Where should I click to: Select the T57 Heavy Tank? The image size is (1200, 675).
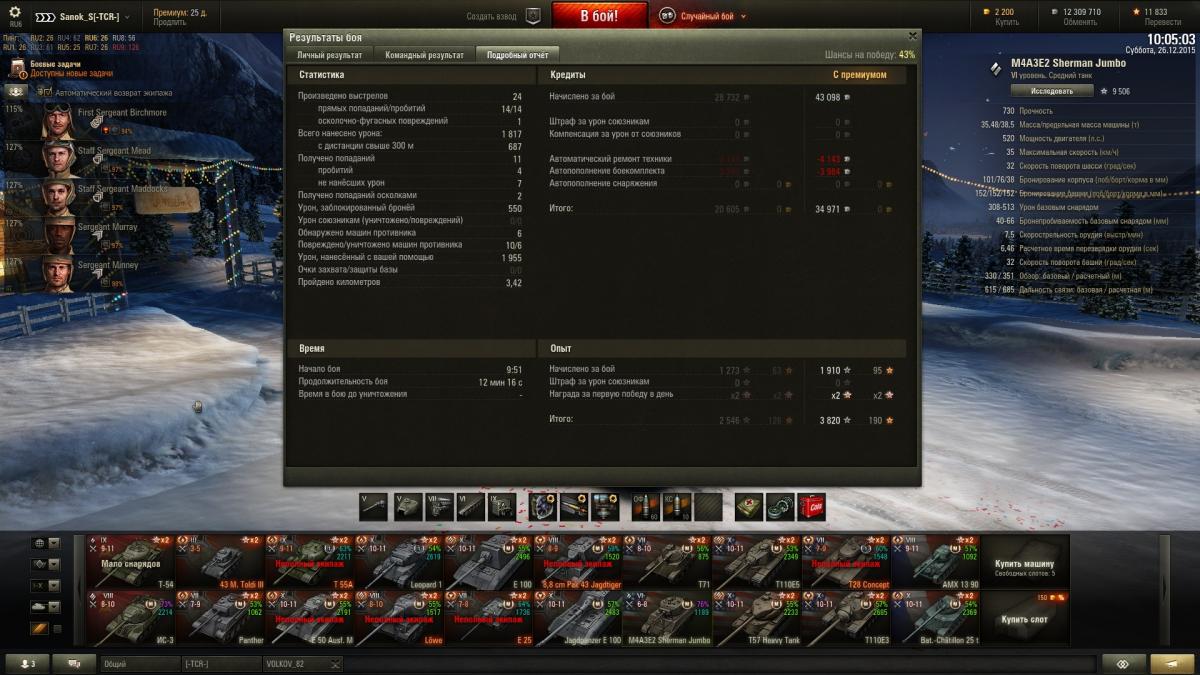coord(757,618)
